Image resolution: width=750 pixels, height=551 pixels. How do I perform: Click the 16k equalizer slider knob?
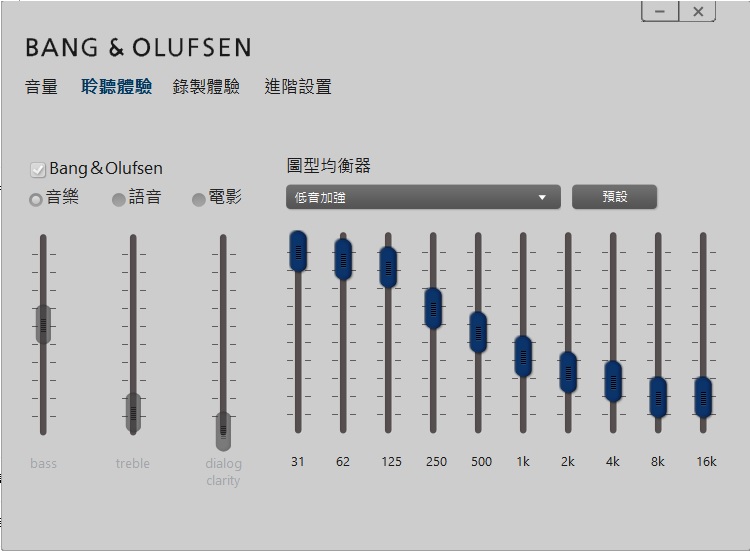[703, 397]
